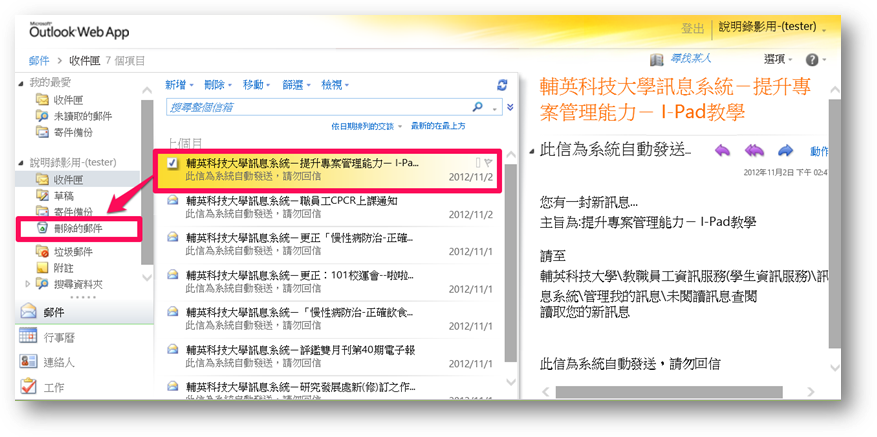Click the 尋找某人 find someone field
877x437 pixels.
point(691,58)
